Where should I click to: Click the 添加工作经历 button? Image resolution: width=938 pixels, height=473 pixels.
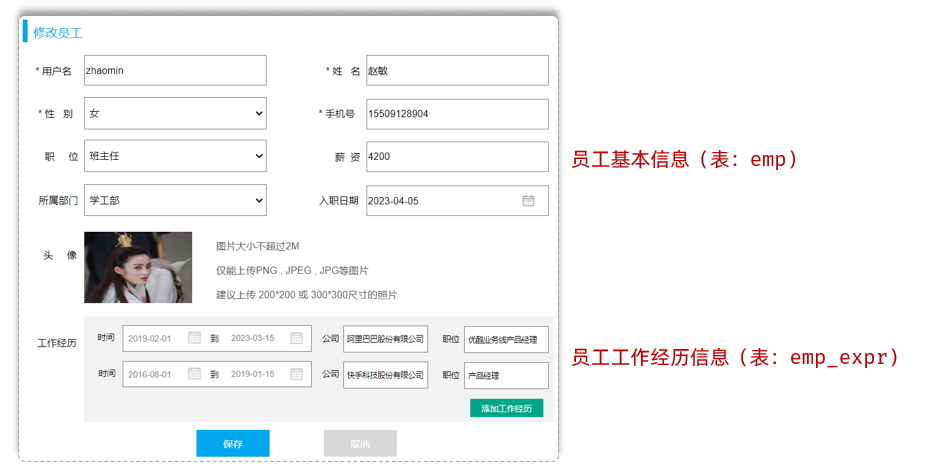pos(506,408)
